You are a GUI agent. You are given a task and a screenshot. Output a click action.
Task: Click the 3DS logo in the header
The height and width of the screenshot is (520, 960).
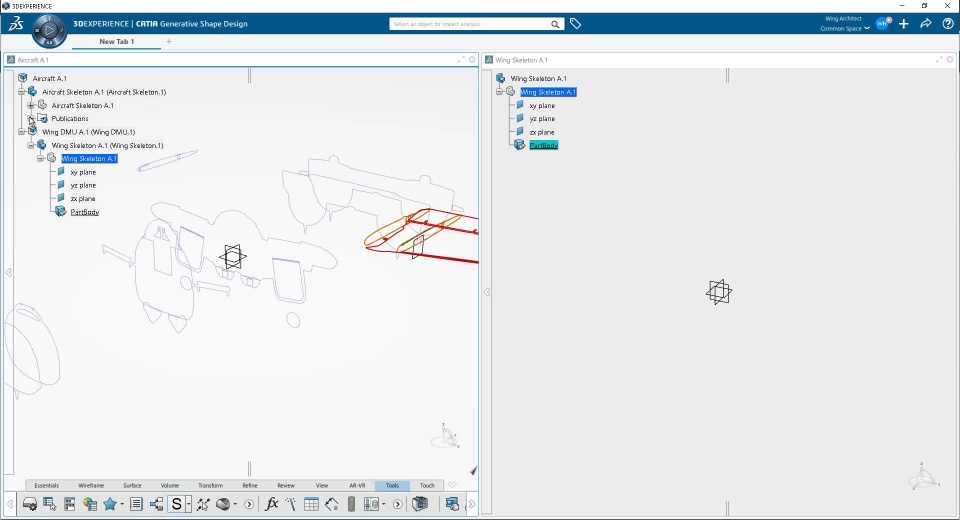coord(16,24)
